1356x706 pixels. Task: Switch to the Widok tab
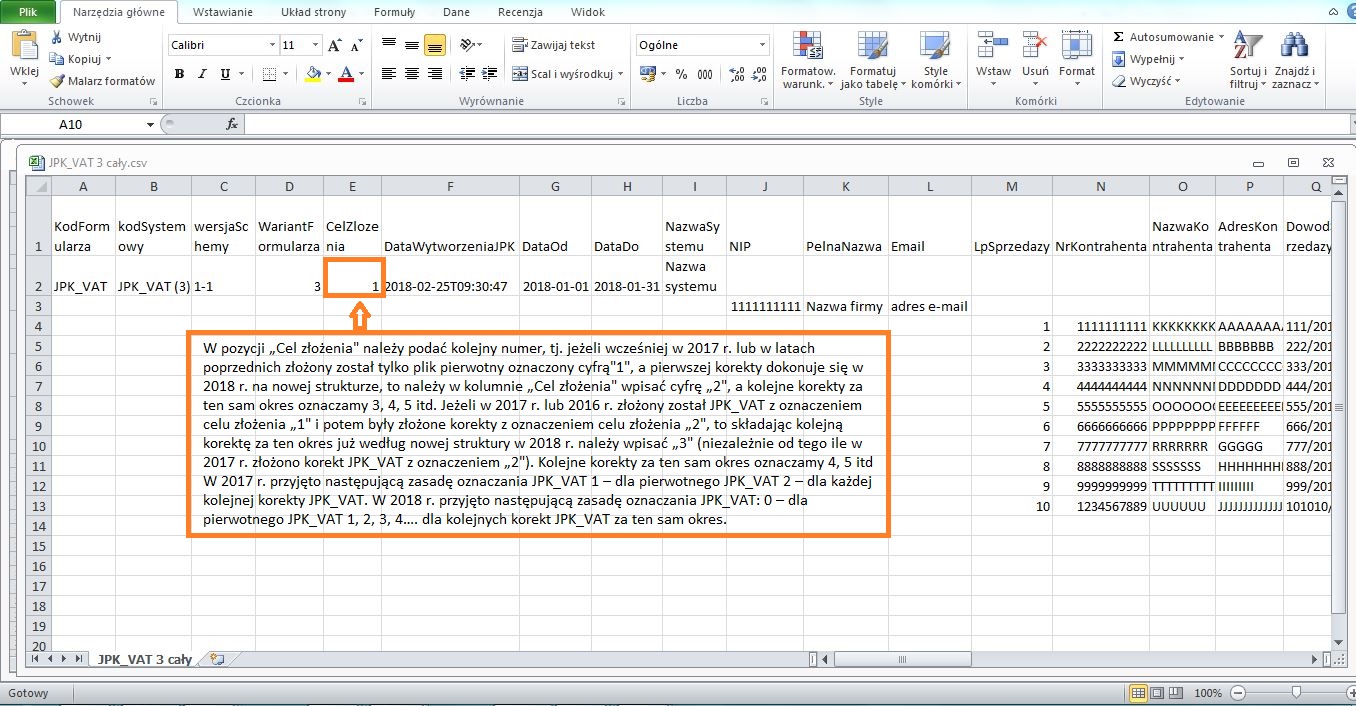pyautogui.click(x=587, y=12)
